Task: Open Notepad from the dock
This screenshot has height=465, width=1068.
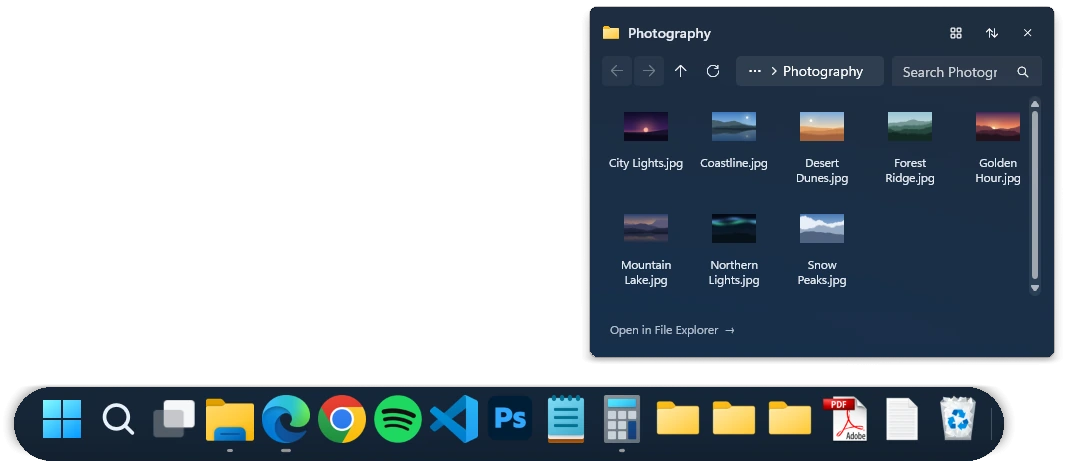Action: 566,419
